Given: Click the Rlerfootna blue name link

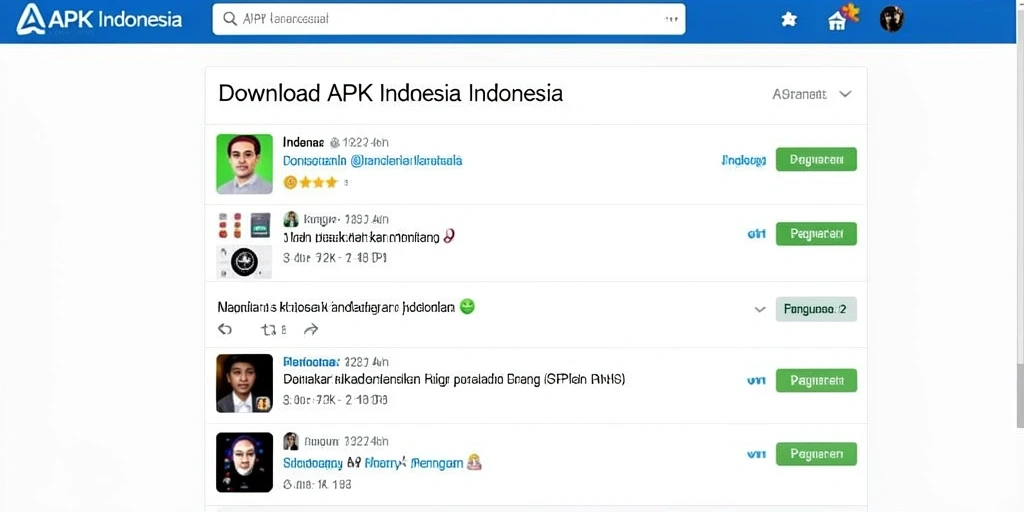Looking at the screenshot, I should click(312, 361).
